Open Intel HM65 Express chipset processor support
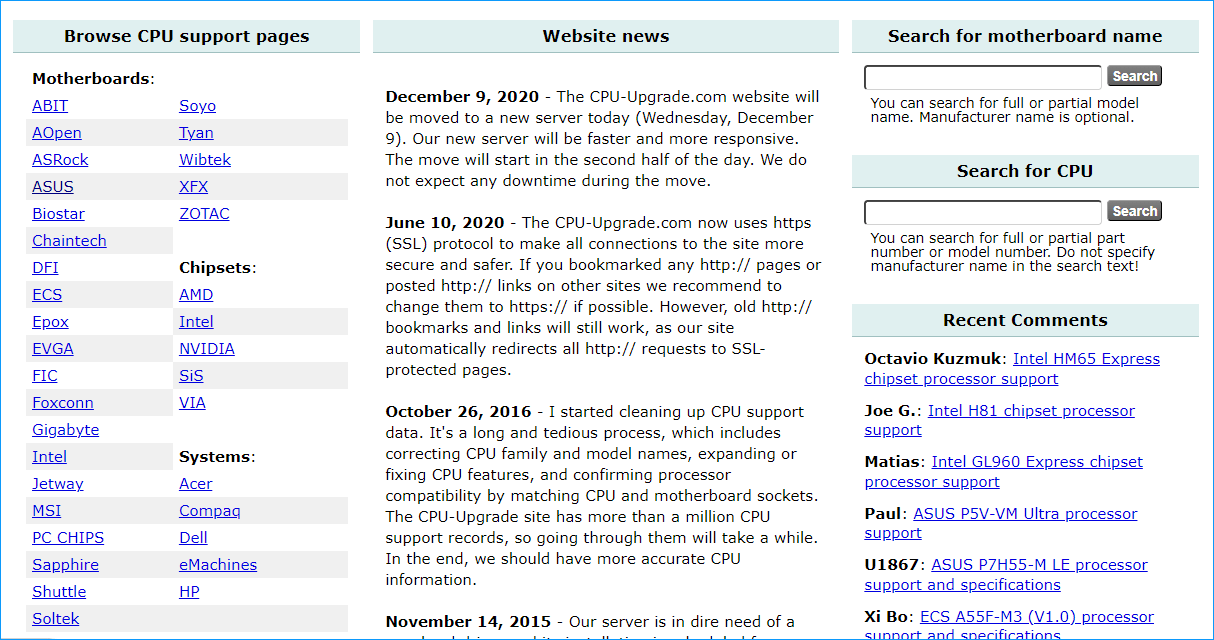 [1012, 369]
